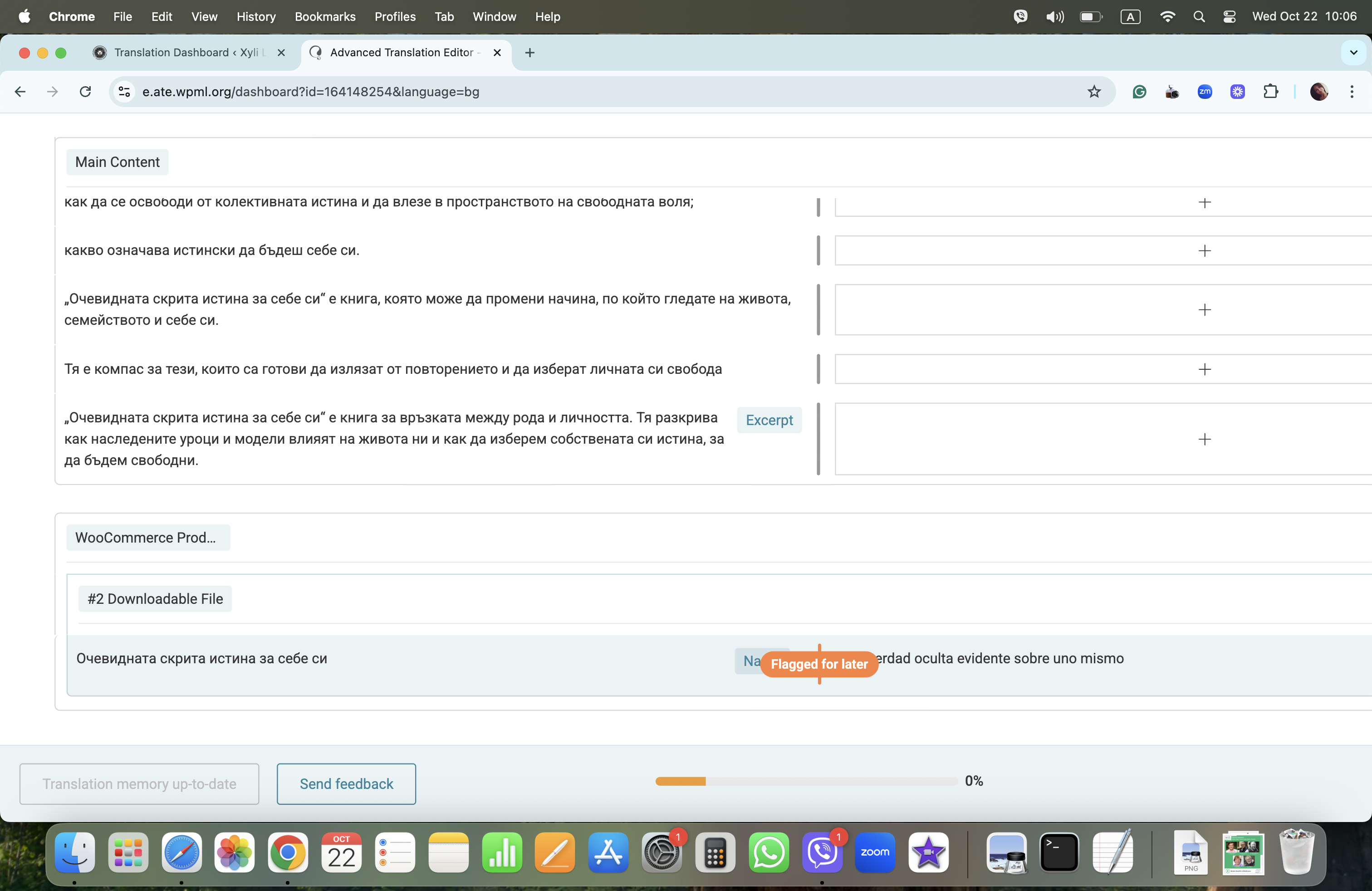Open the Zoom extension icon in toolbar
The image size is (1372, 891).
pos(1205,92)
